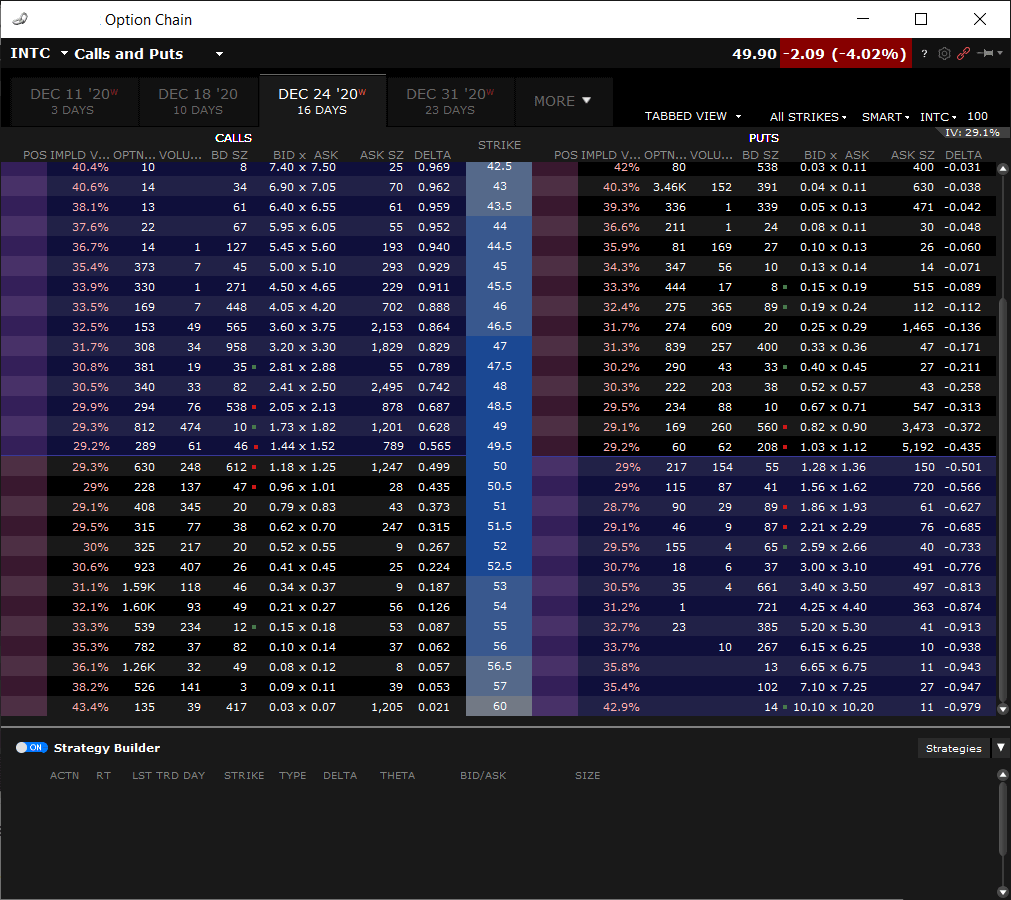Click the call bid/ask 1.18 x 1.25
This screenshot has height=900, width=1011.
click(x=302, y=467)
